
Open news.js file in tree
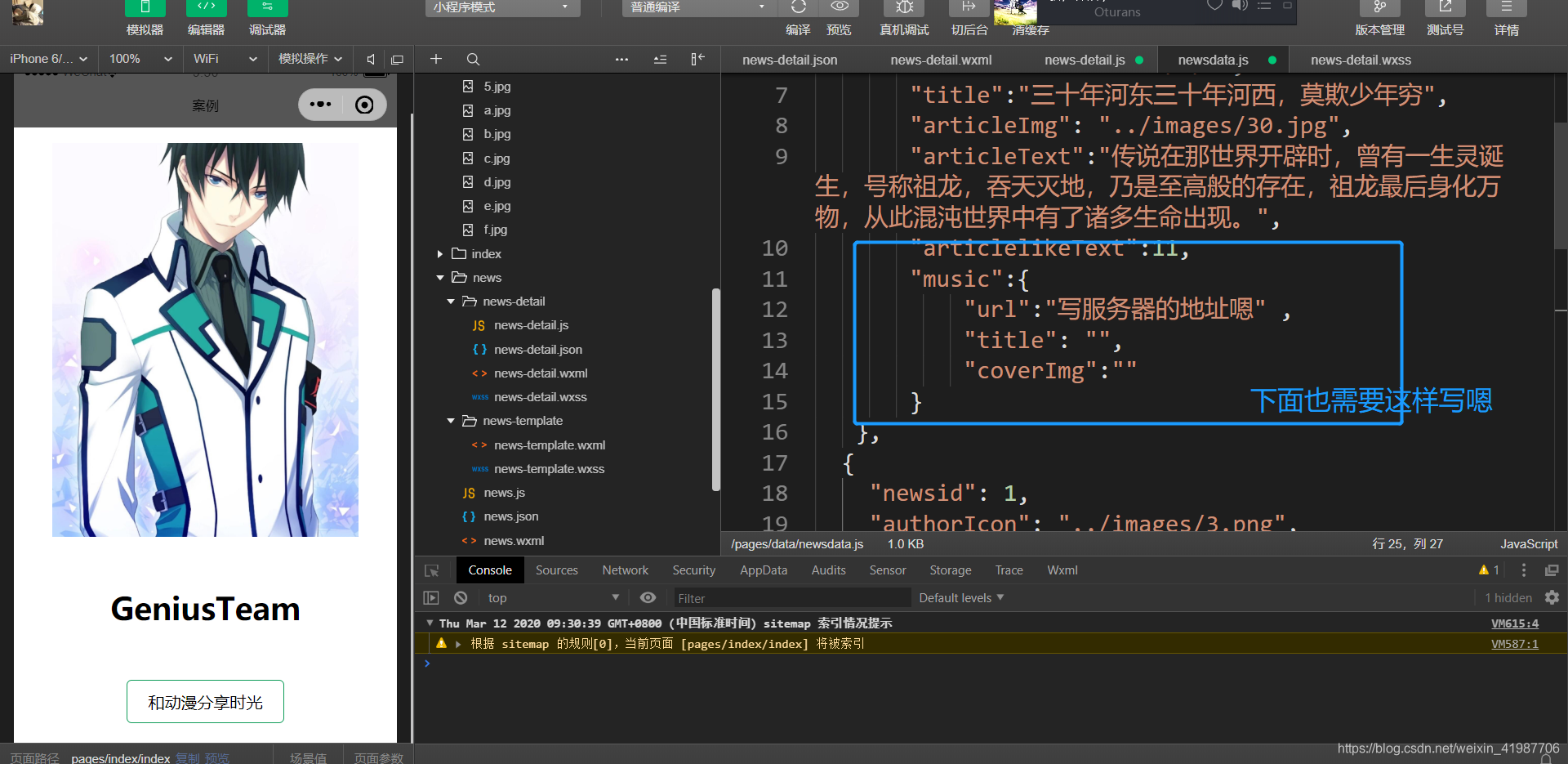(504, 493)
